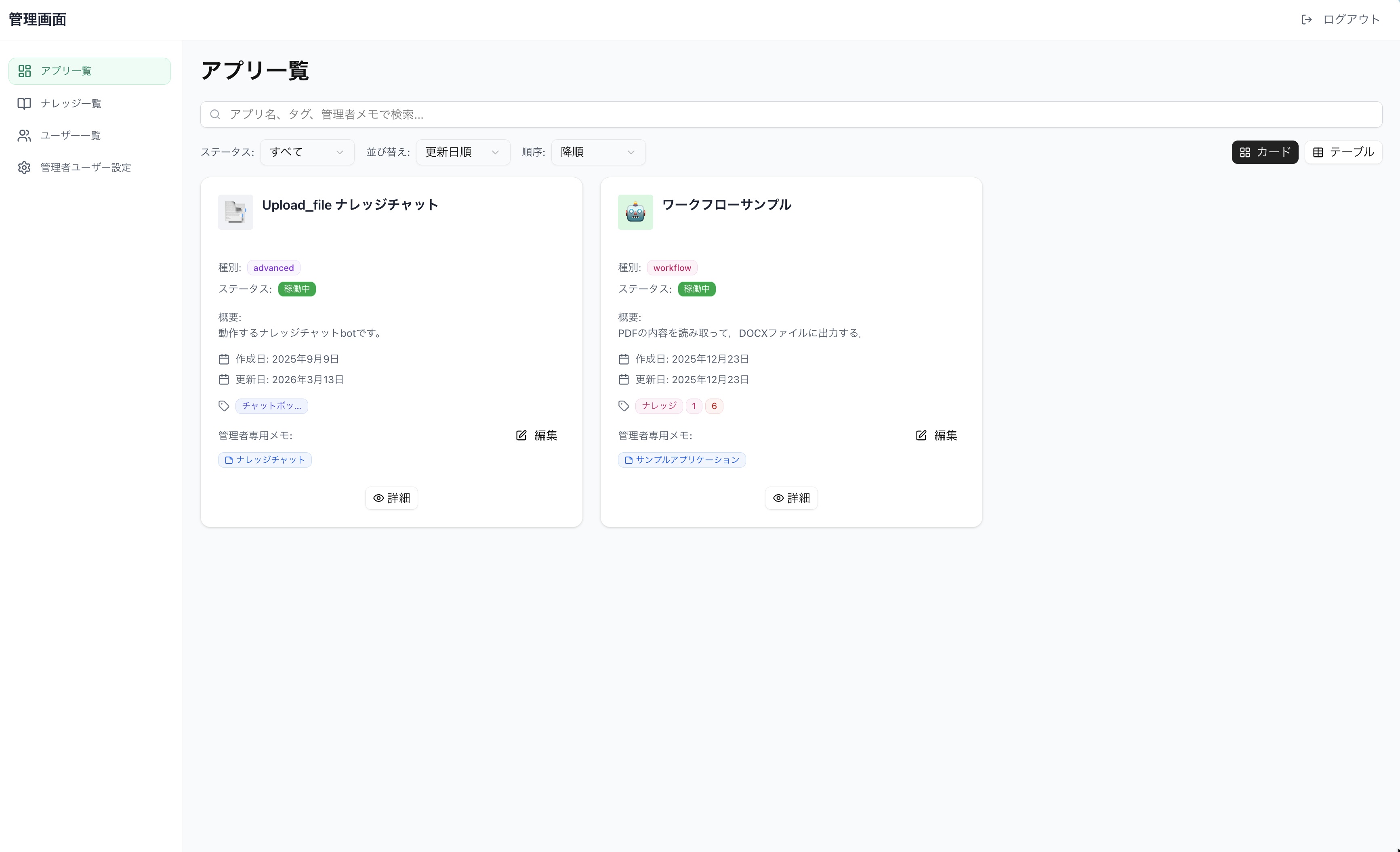Open 詳細 for Upload_file ナレッジチャット
This screenshot has width=1400, height=852.
coord(391,498)
